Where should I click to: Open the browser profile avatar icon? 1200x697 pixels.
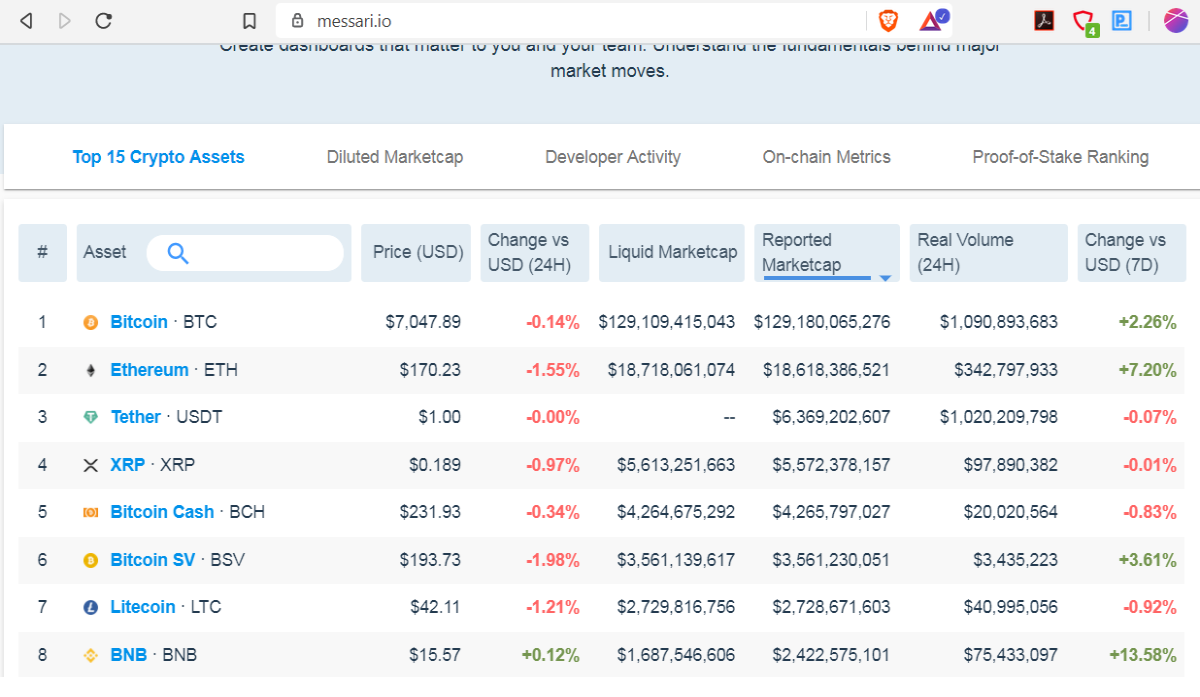pyautogui.click(x=1176, y=20)
